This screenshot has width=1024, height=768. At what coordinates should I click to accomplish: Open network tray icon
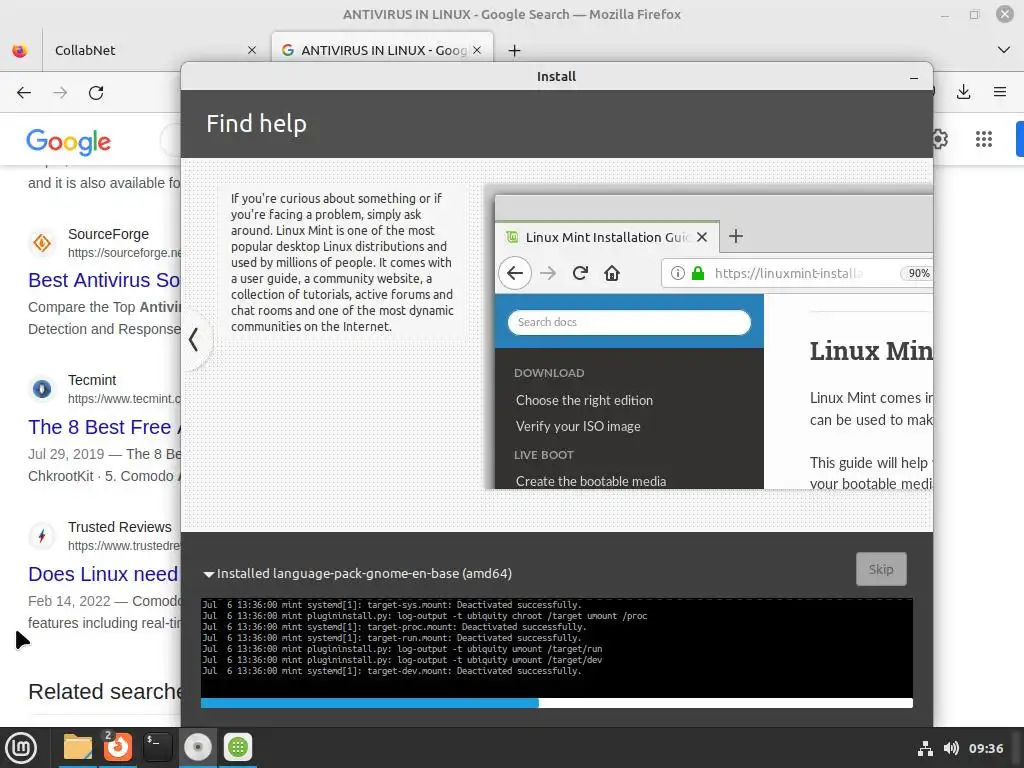click(925, 748)
